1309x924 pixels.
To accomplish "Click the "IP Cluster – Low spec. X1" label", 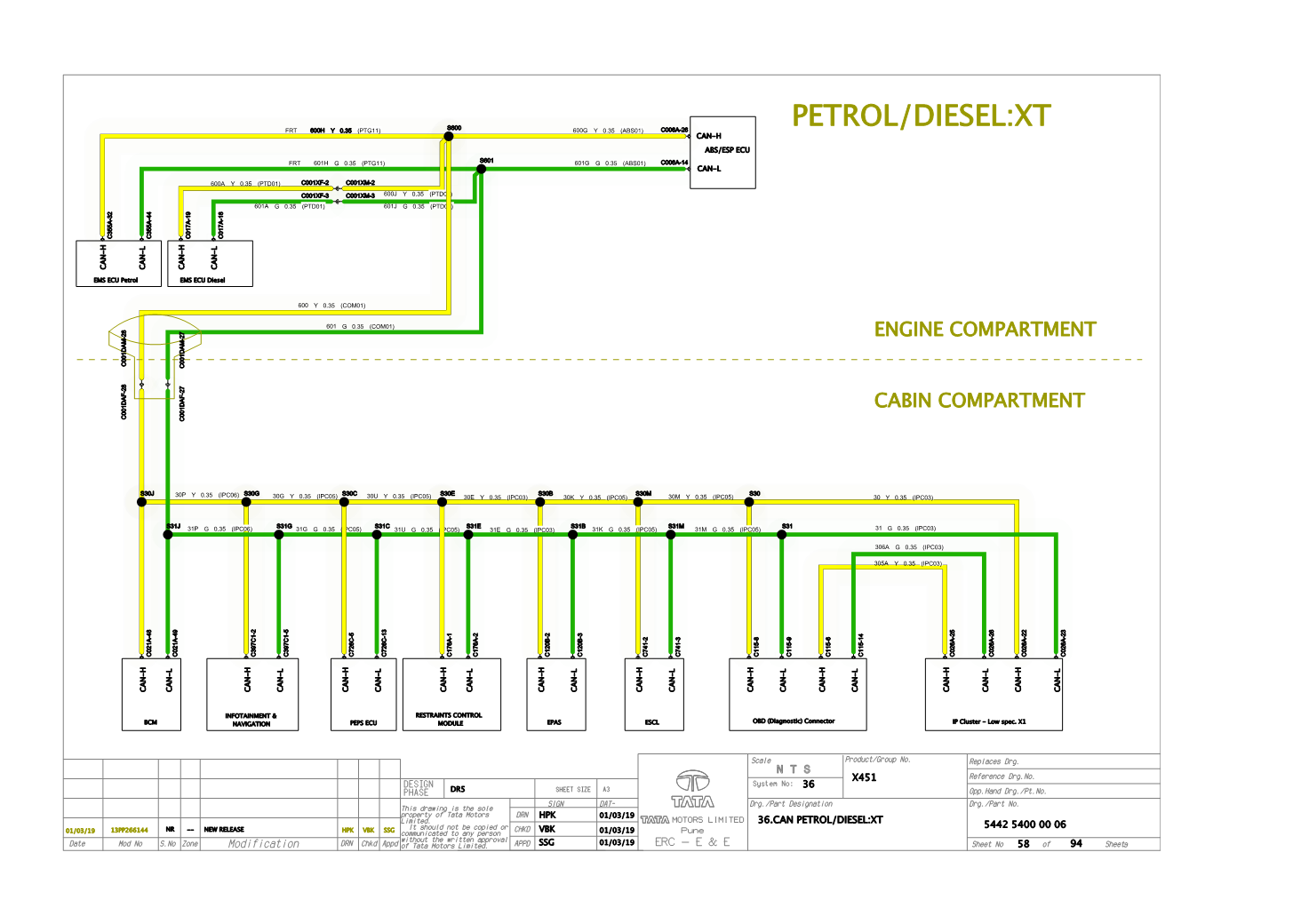I will coord(989,721).
